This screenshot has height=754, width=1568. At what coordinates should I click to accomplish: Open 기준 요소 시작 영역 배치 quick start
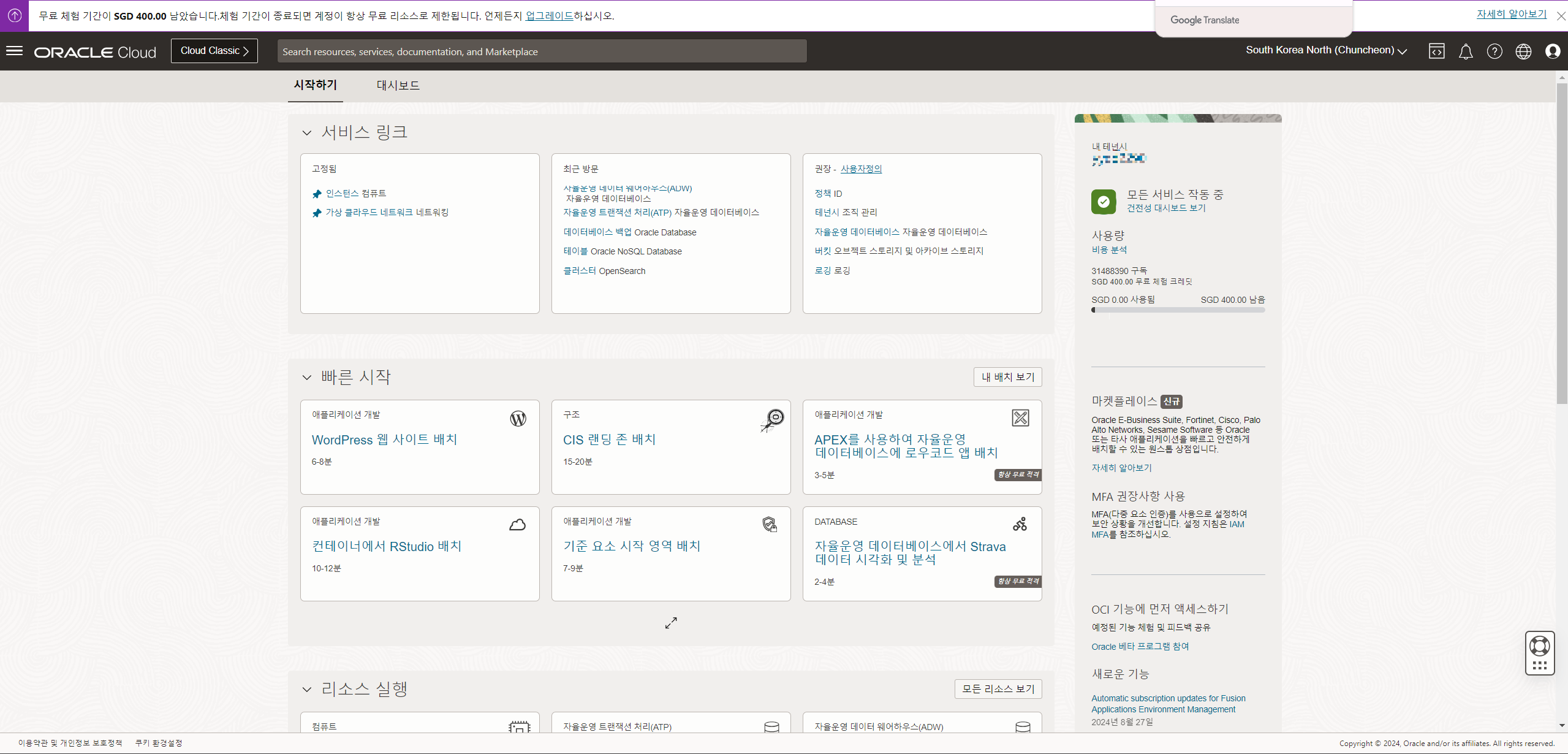(x=632, y=546)
